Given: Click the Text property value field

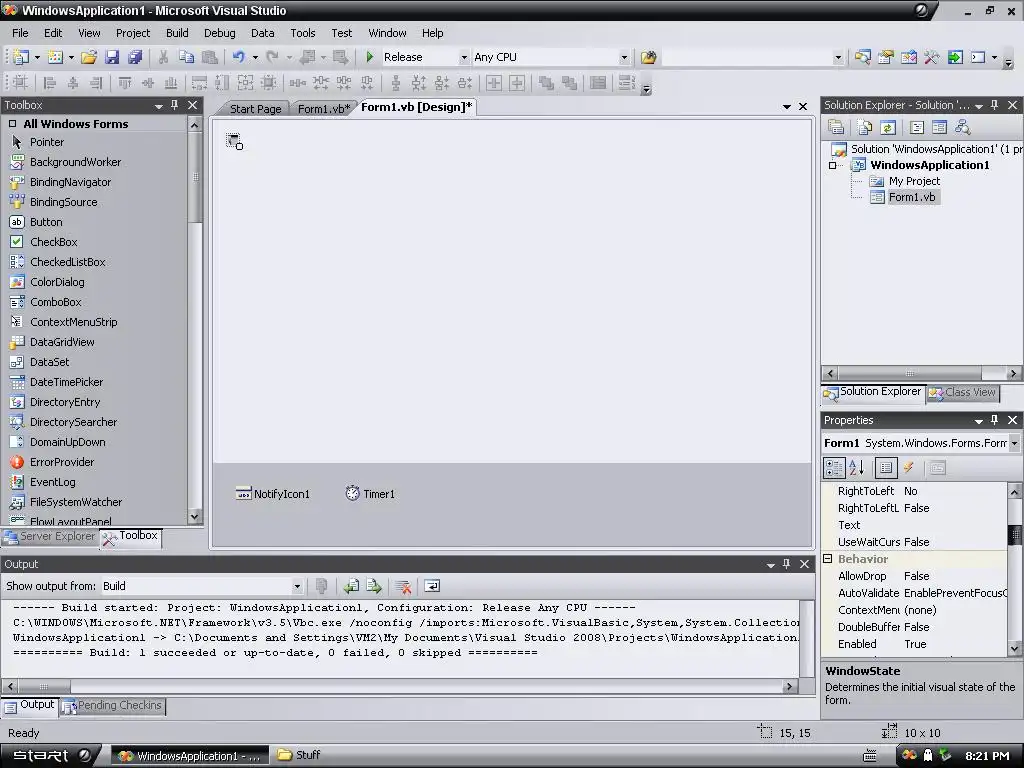Looking at the screenshot, I should coord(955,525).
